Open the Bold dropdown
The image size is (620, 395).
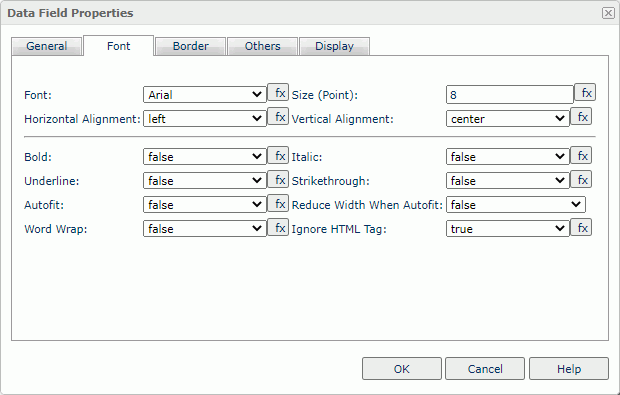tap(205, 157)
